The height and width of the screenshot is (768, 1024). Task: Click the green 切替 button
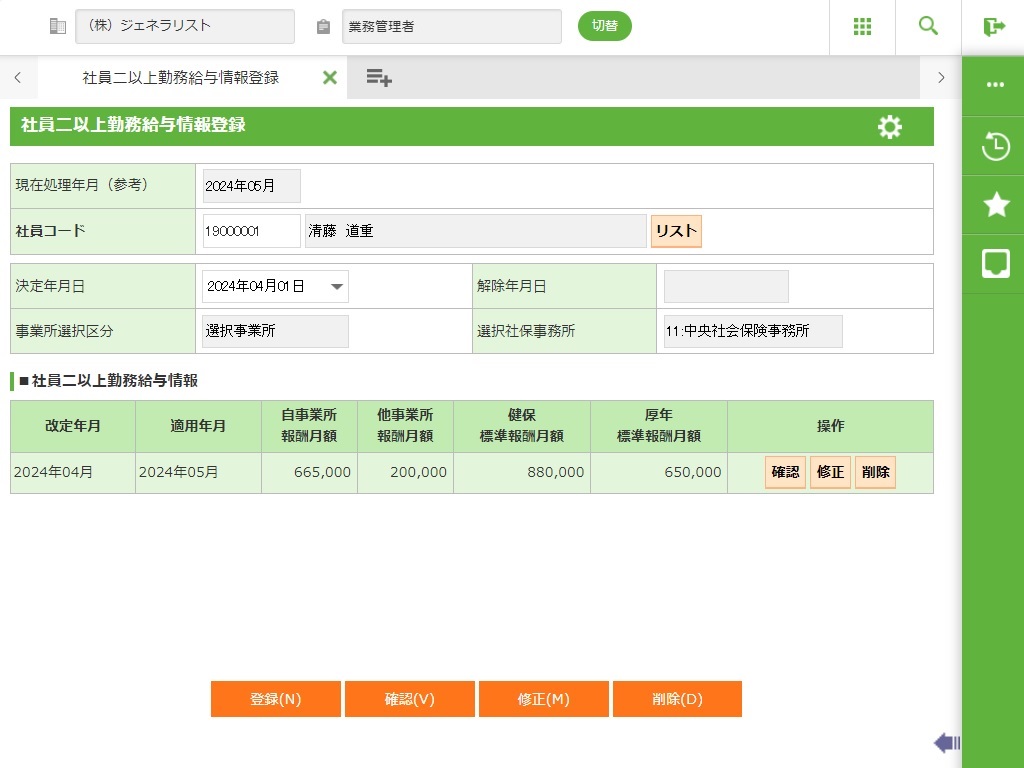click(604, 26)
